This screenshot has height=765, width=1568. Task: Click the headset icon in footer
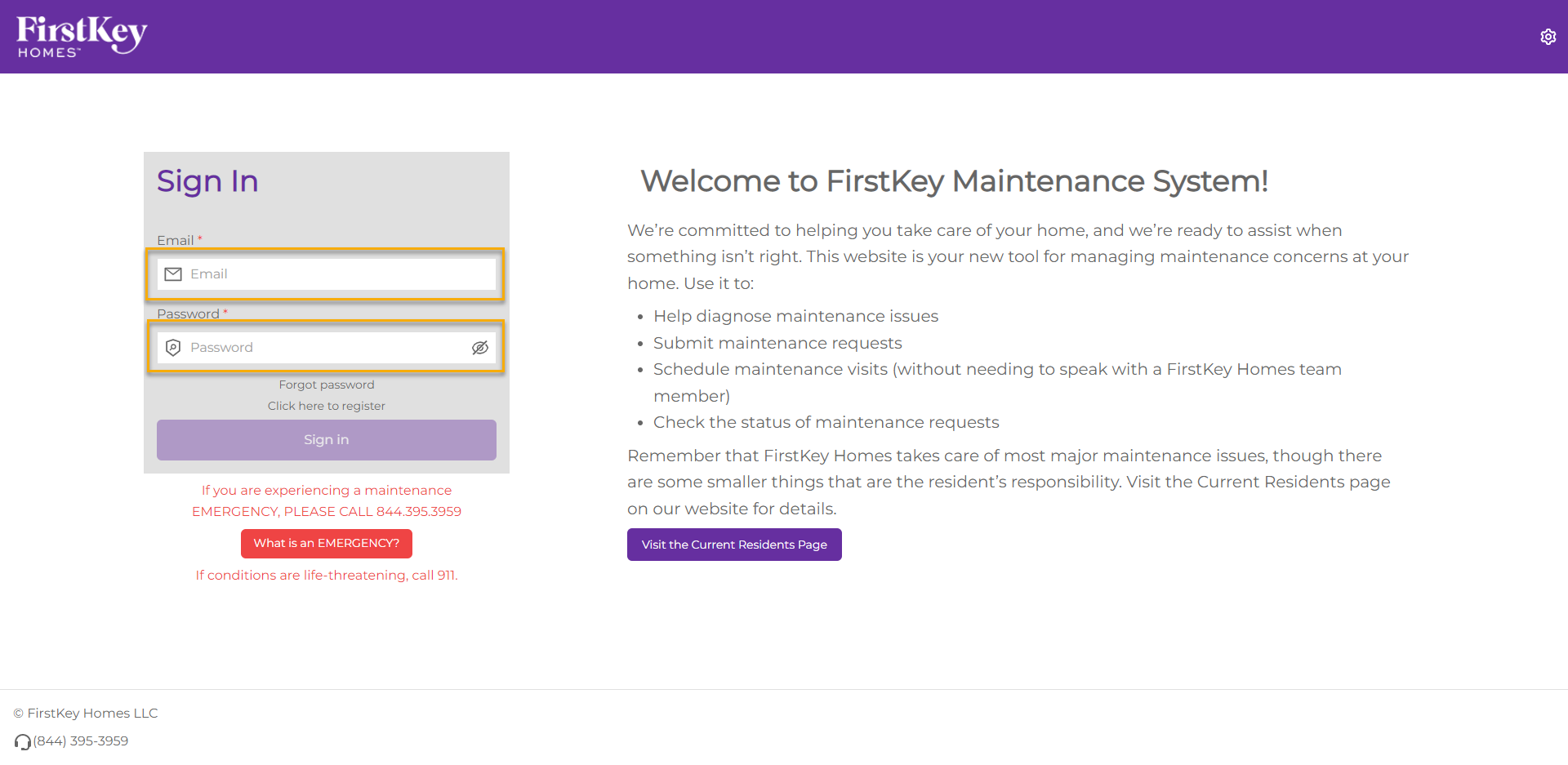click(x=23, y=742)
